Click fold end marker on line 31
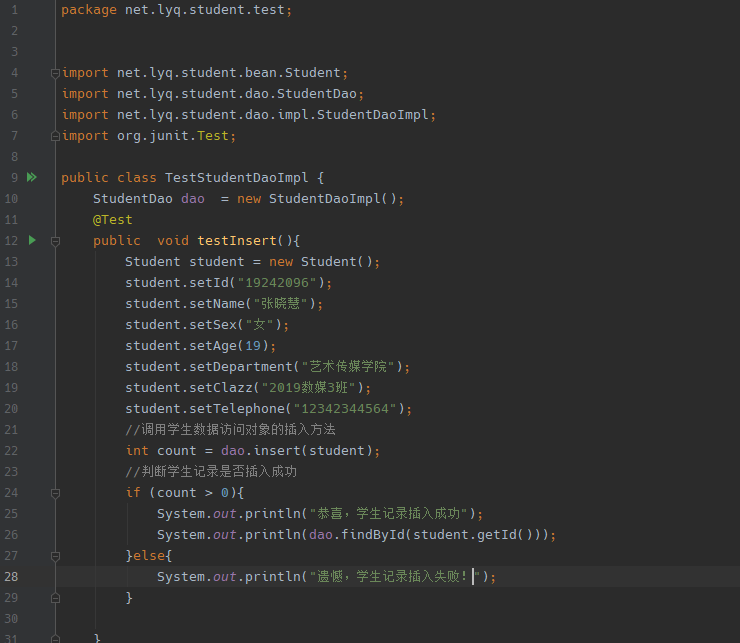Viewport: 740px width, 643px height. click(55, 639)
